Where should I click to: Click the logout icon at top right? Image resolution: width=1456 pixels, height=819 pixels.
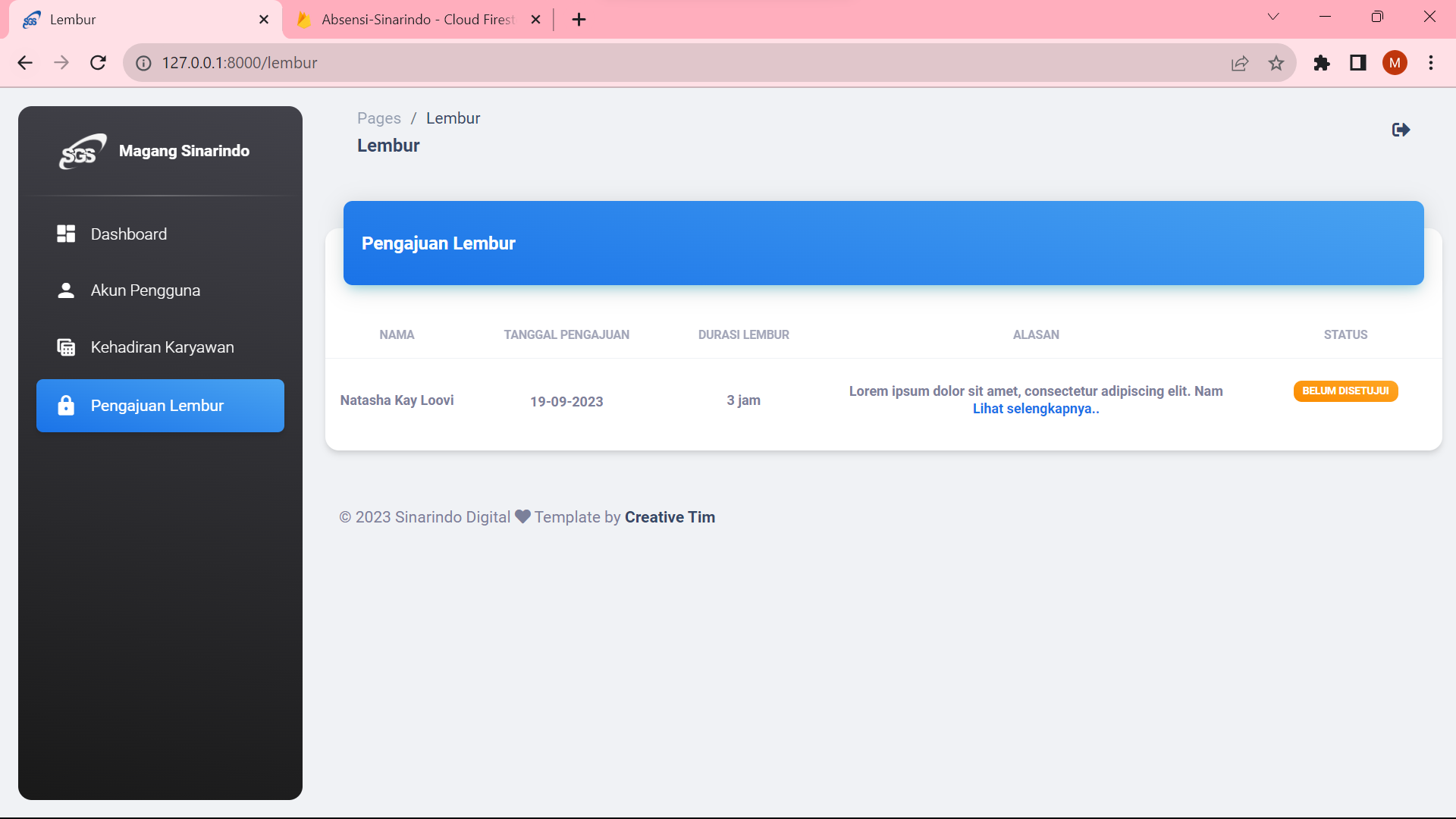(1401, 130)
